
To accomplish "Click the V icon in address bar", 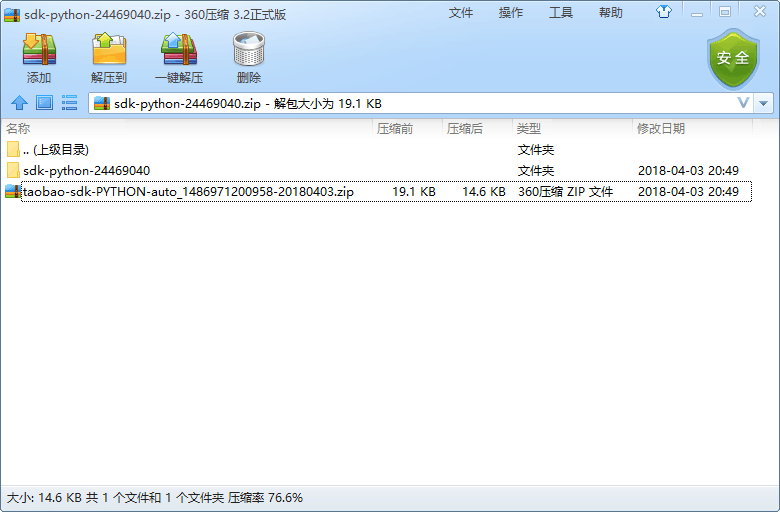I will click(x=743, y=103).
